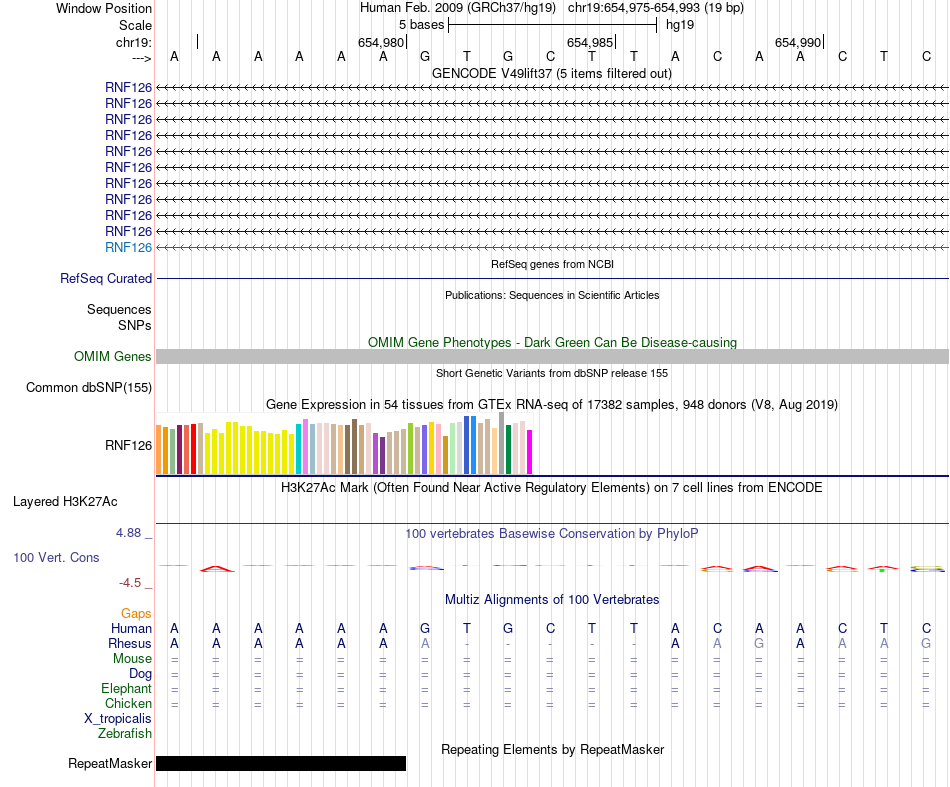
Task: Open the RepeatMasker track label
Action: coord(110,763)
